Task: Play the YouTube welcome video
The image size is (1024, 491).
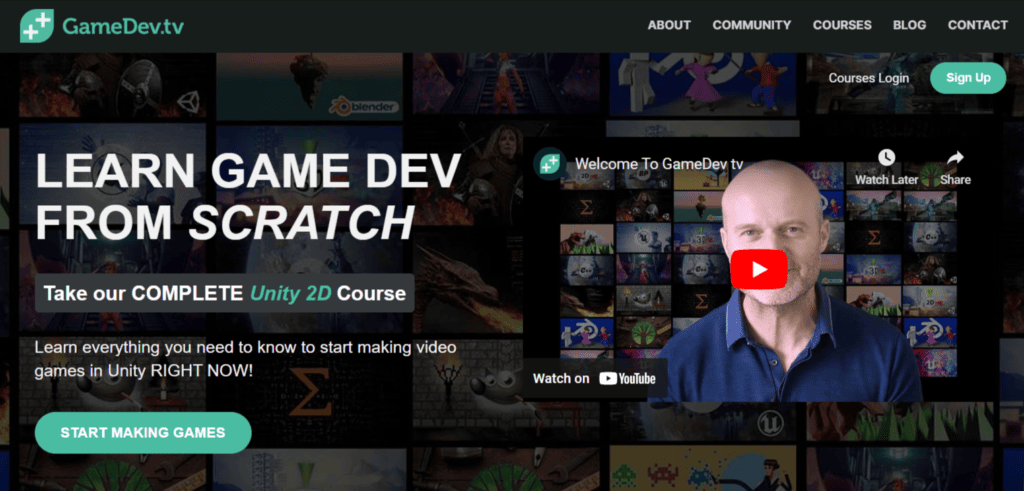Action: click(x=759, y=269)
